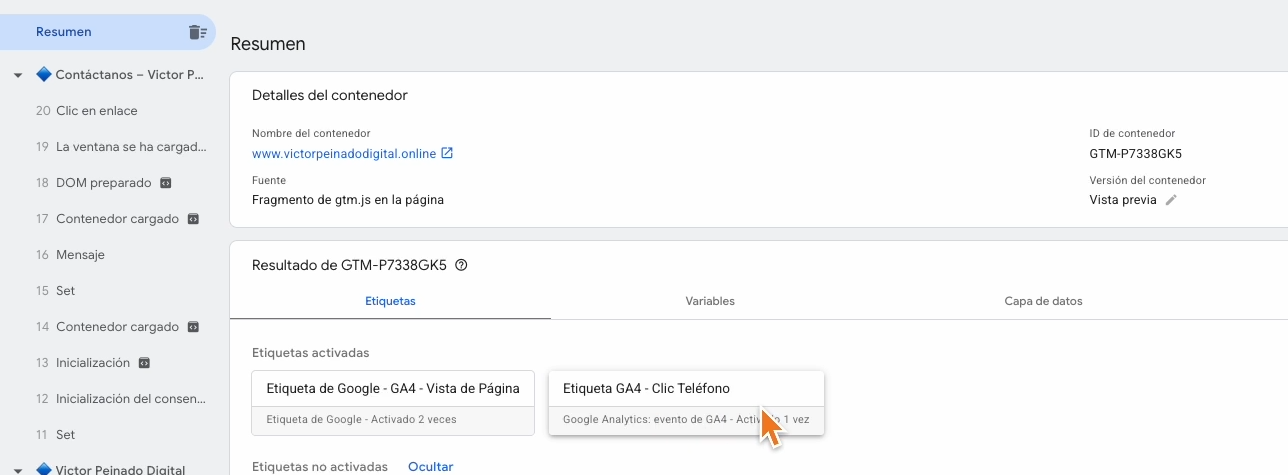Select the Resumen summary item
Image resolution: width=1288 pixels, height=475 pixels.
pos(64,32)
